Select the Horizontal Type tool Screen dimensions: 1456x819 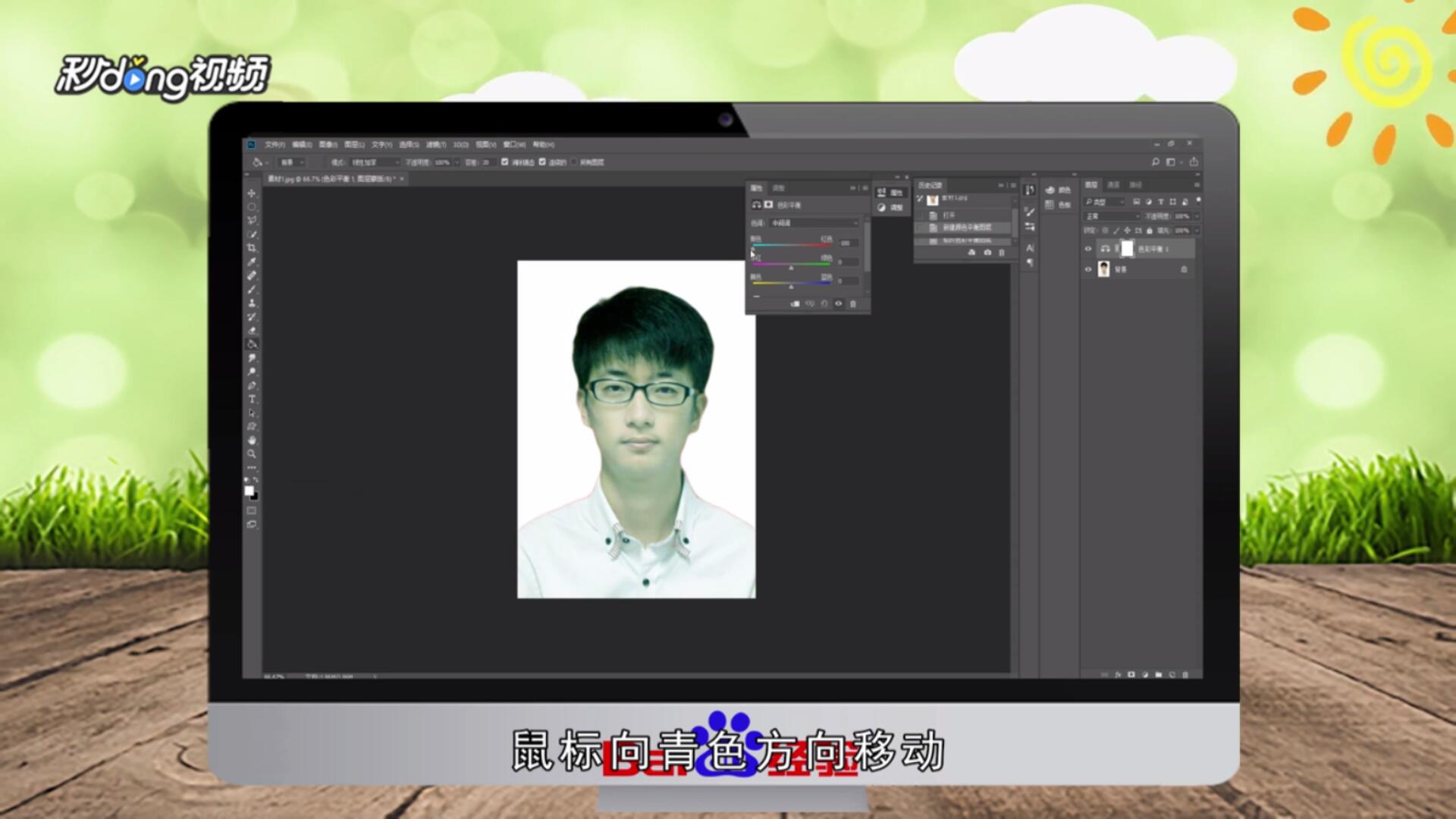pyautogui.click(x=252, y=399)
